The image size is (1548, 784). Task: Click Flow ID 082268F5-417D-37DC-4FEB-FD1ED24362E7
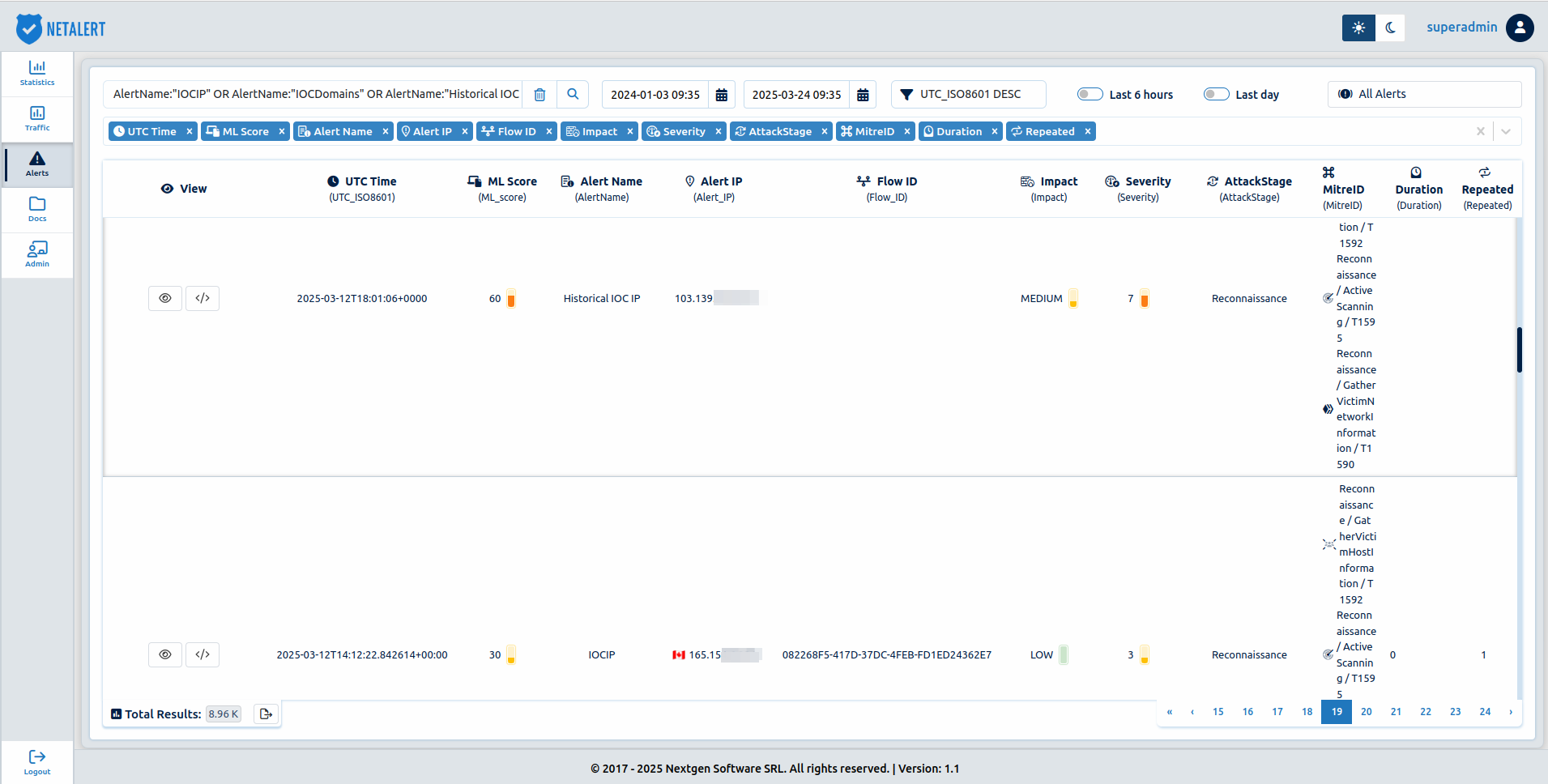coord(887,654)
